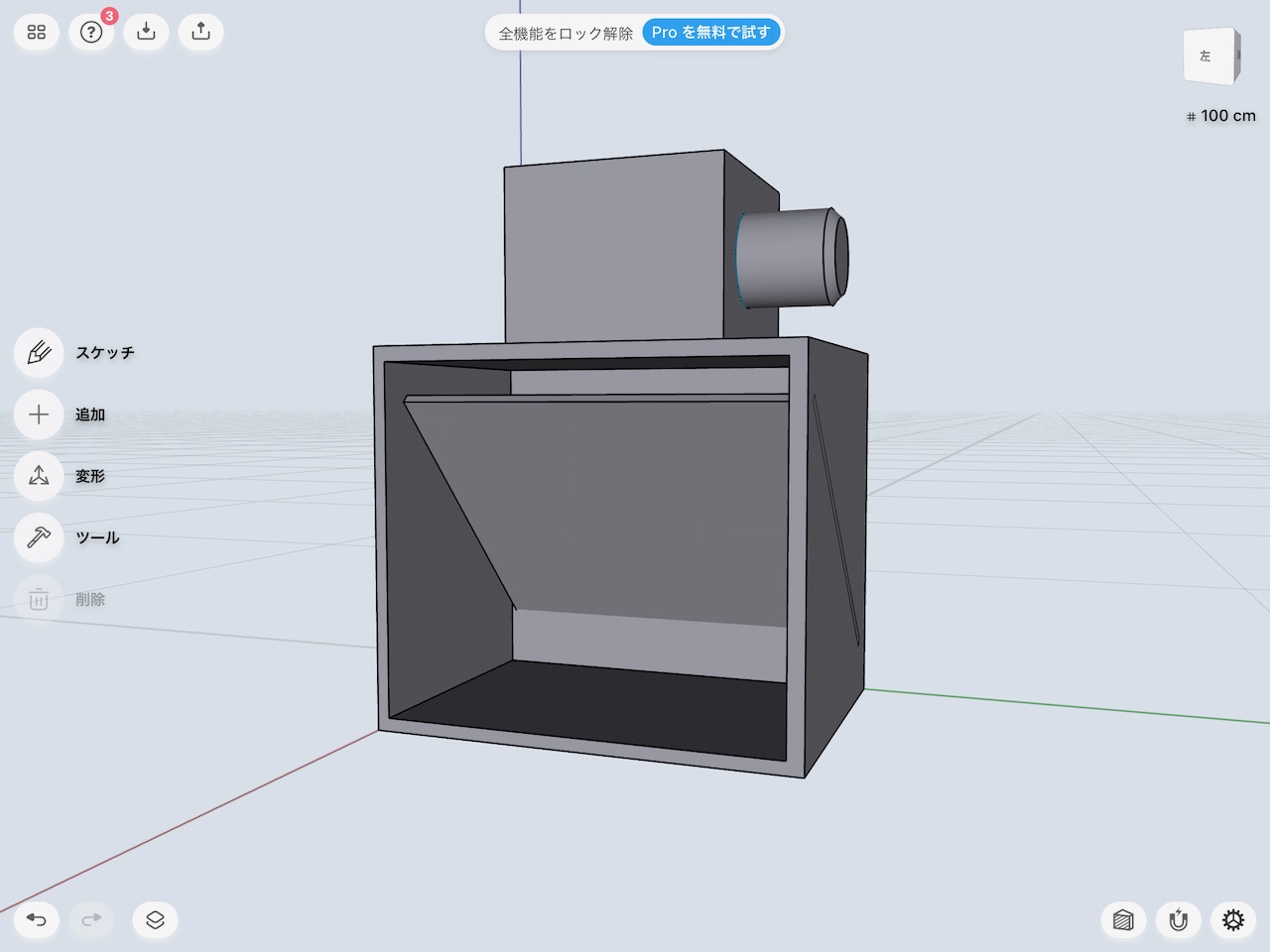
Task: Click the trash delete icon
Action: tap(39, 599)
